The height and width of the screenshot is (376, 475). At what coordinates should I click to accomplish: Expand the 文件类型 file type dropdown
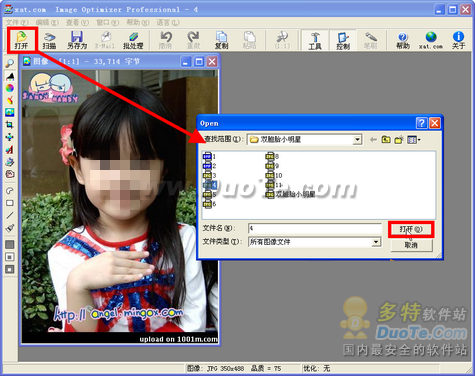[376, 242]
